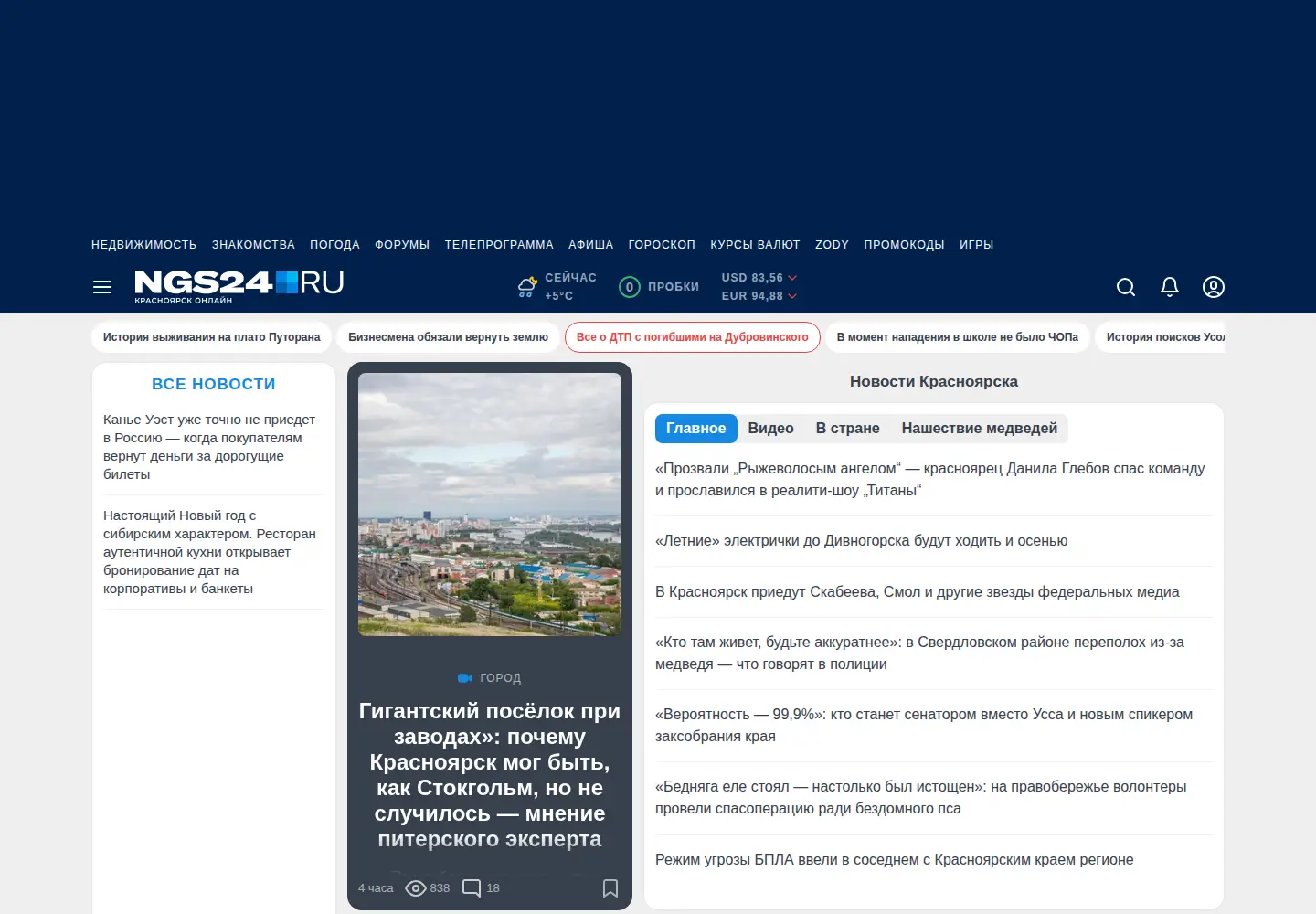Read the Гигантский посёлок при заводах article
Image resolution: width=1316 pixels, height=914 pixels.
point(490,775)
